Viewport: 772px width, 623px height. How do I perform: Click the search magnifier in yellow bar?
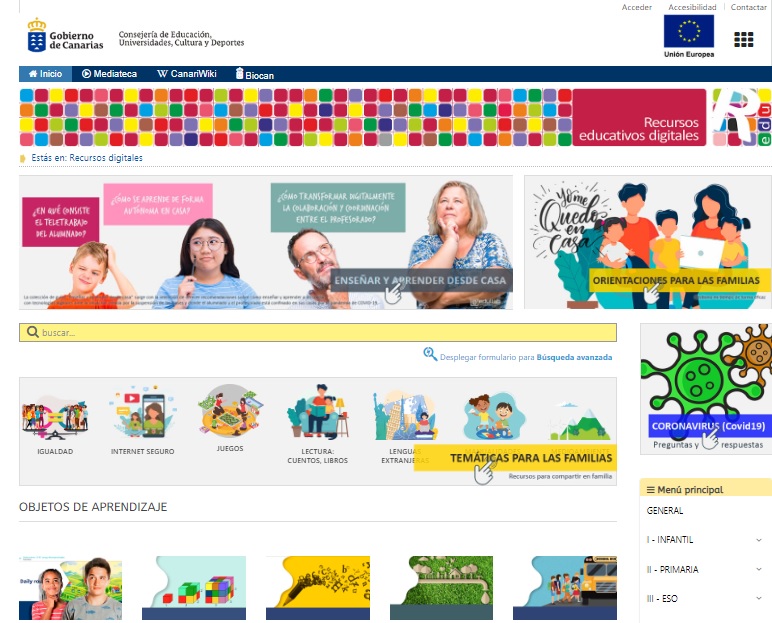32,332
